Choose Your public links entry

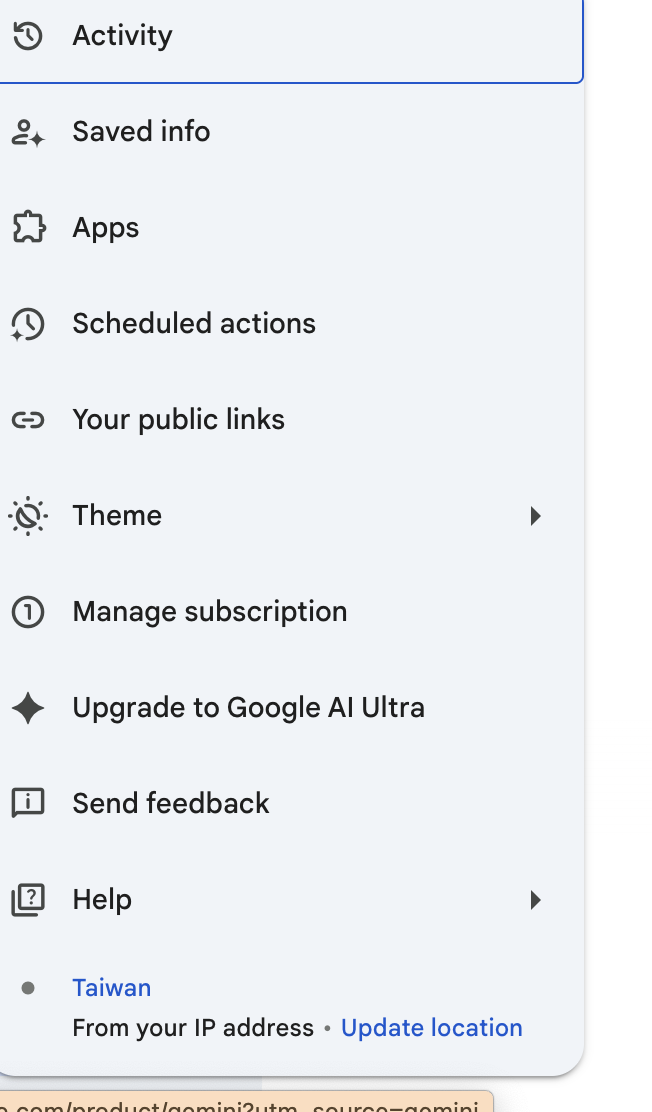pyautogui.click(x=291, y=420)
